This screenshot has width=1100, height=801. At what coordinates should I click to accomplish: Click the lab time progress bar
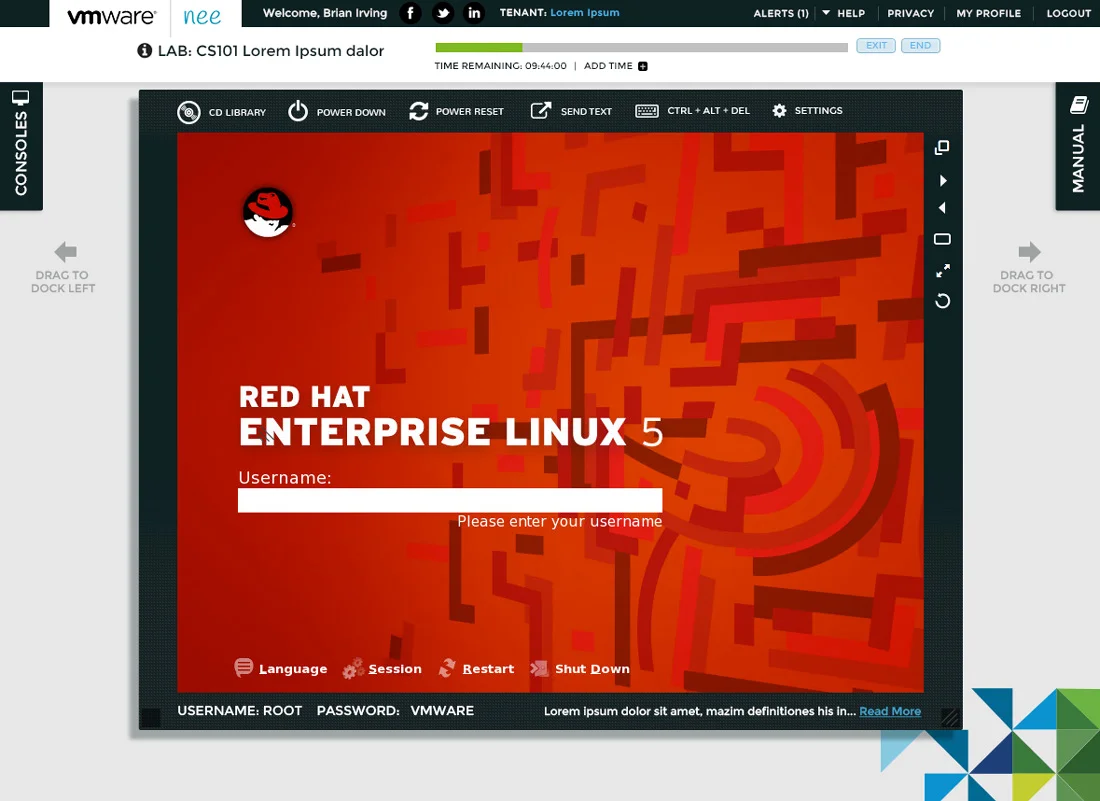[x=641, y=48]
